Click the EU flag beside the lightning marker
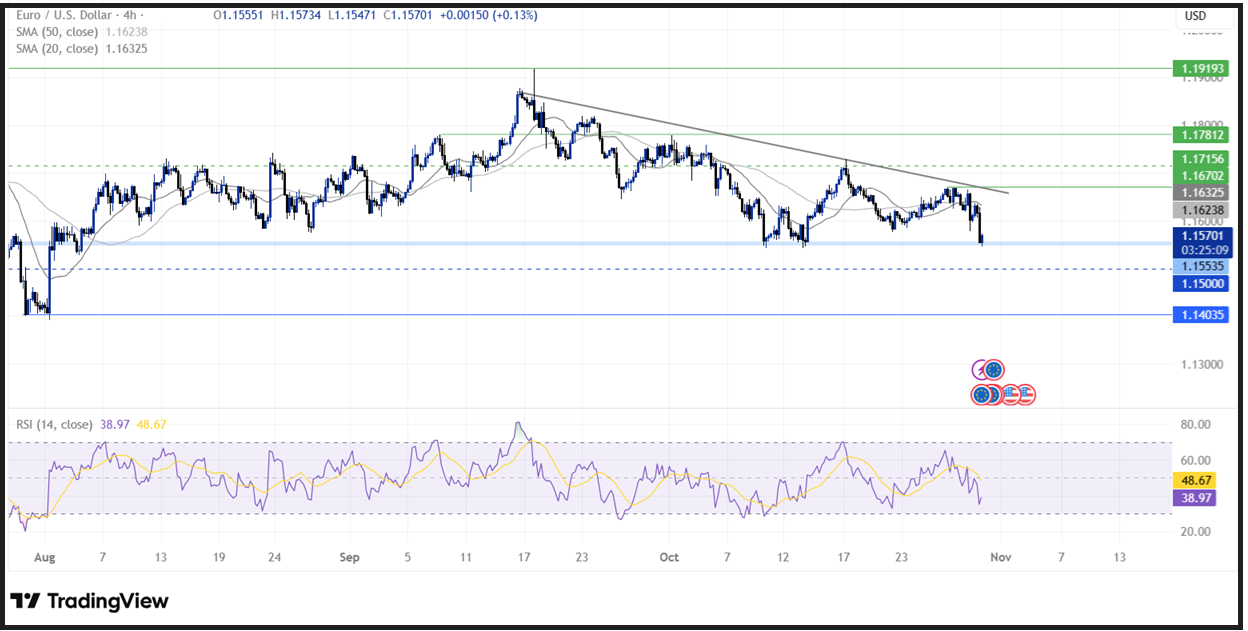Viewport: 1248px width, 631px height. [994, 370]
